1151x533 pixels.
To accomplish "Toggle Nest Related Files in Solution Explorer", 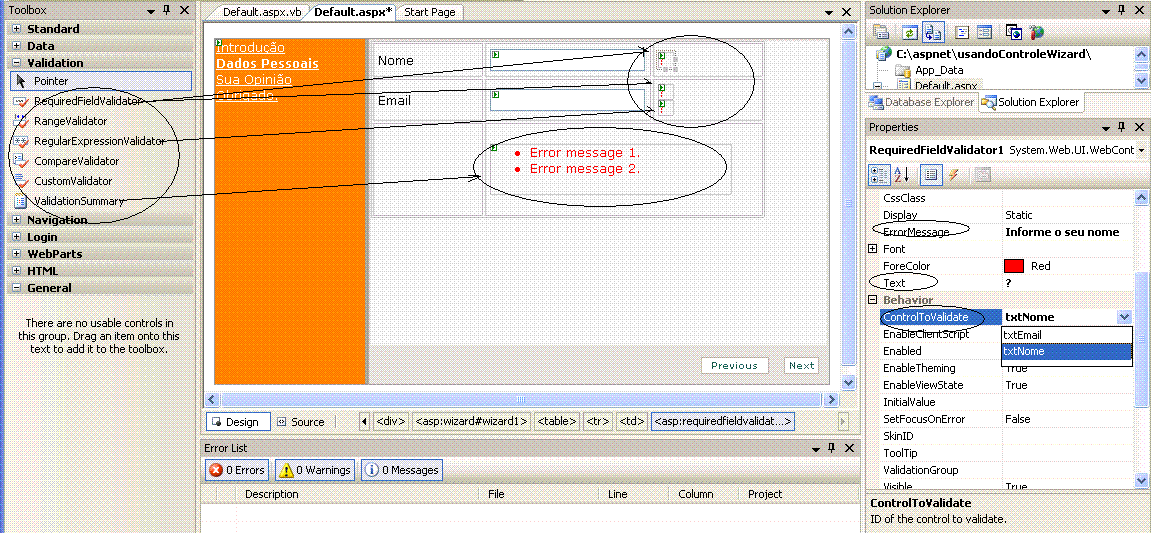I will pyautogui.click(x=933, y=32).
